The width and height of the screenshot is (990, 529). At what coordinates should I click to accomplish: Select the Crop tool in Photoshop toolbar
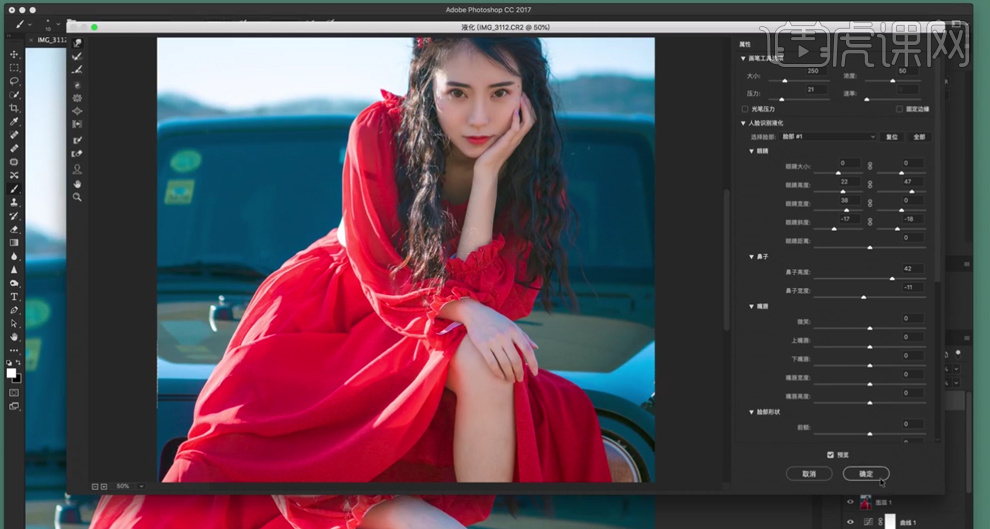click(x=14, y=109)
